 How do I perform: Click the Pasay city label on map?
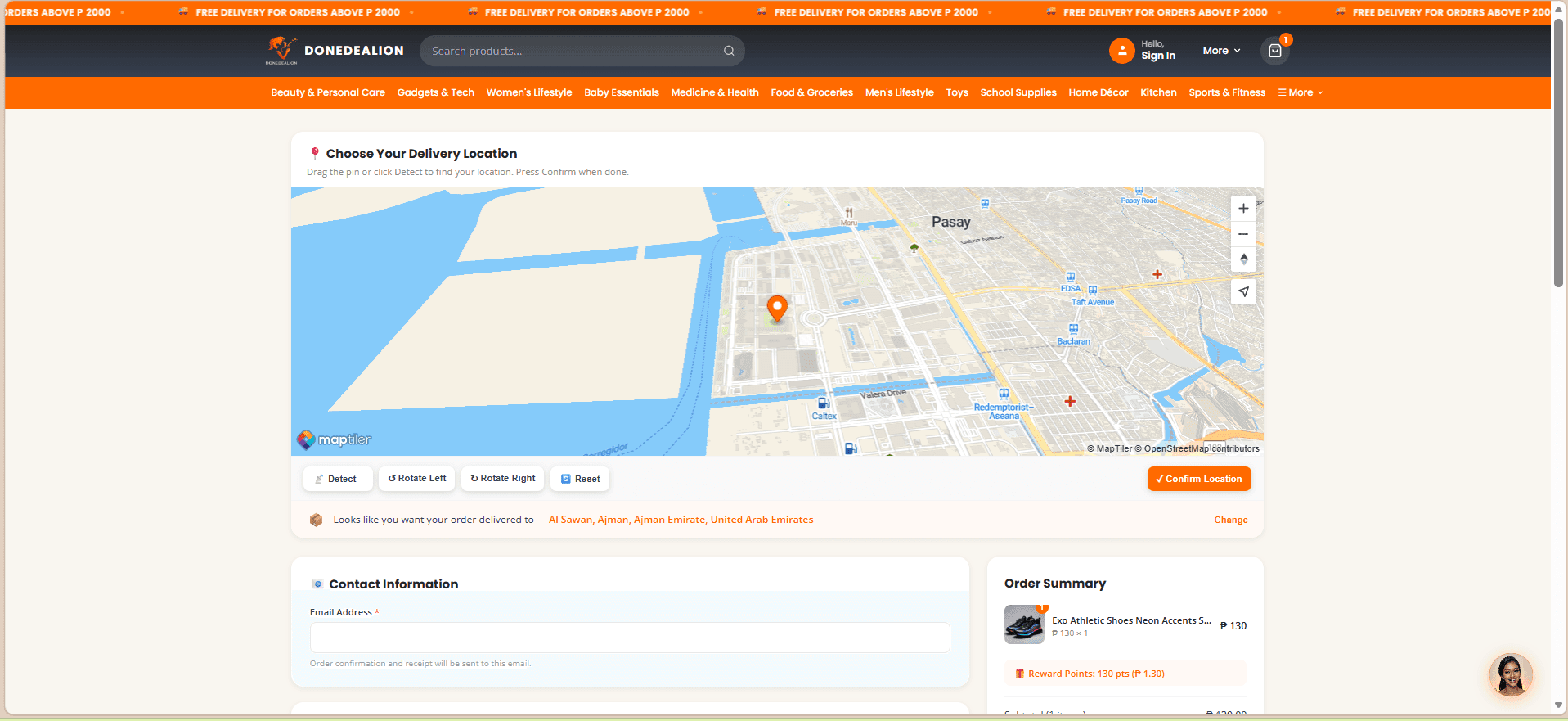pyautogui.click(x=951, y=222)
